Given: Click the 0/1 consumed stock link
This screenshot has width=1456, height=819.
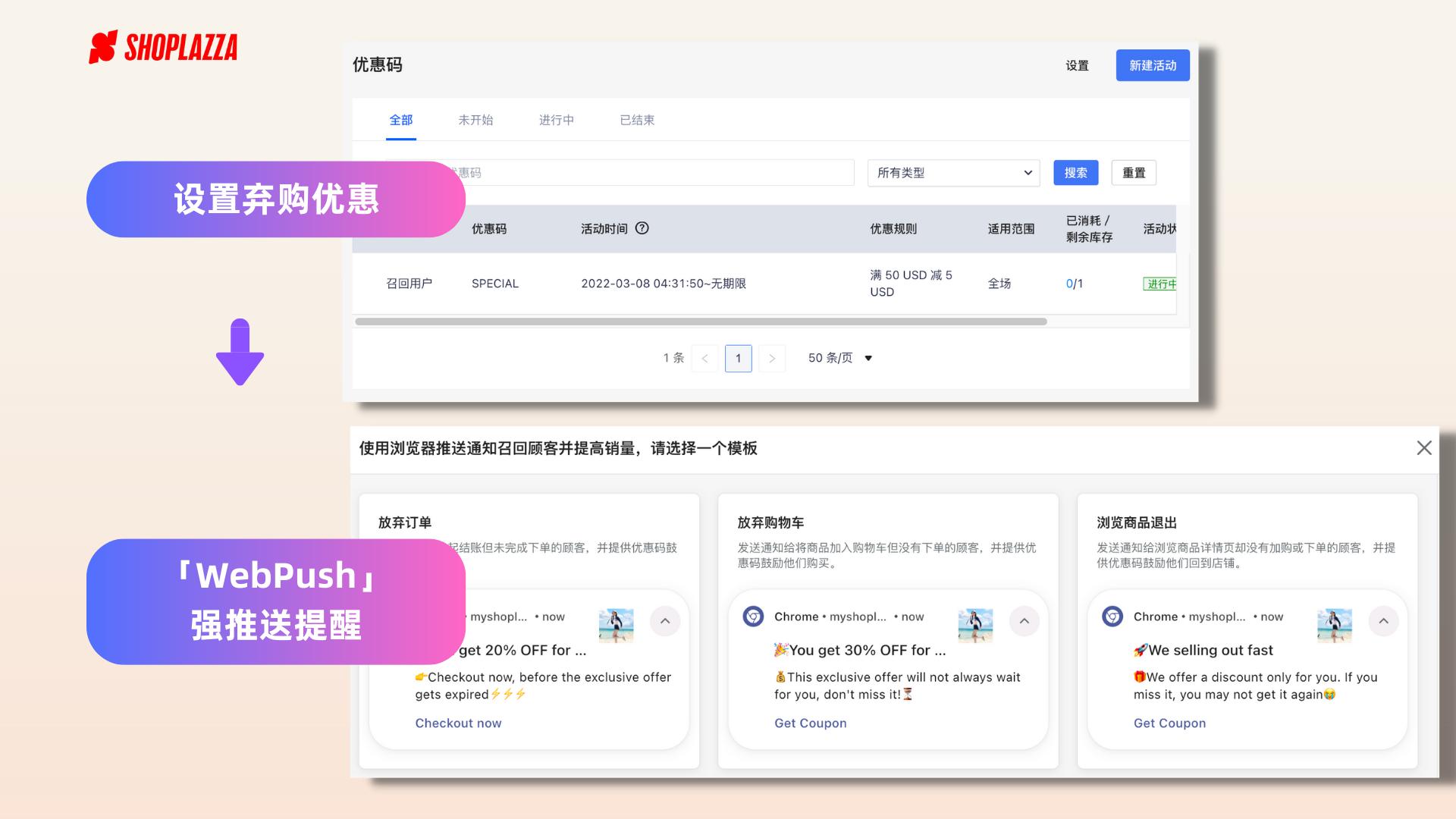Looking at the screenshot, I should (x=1075, y=283).
